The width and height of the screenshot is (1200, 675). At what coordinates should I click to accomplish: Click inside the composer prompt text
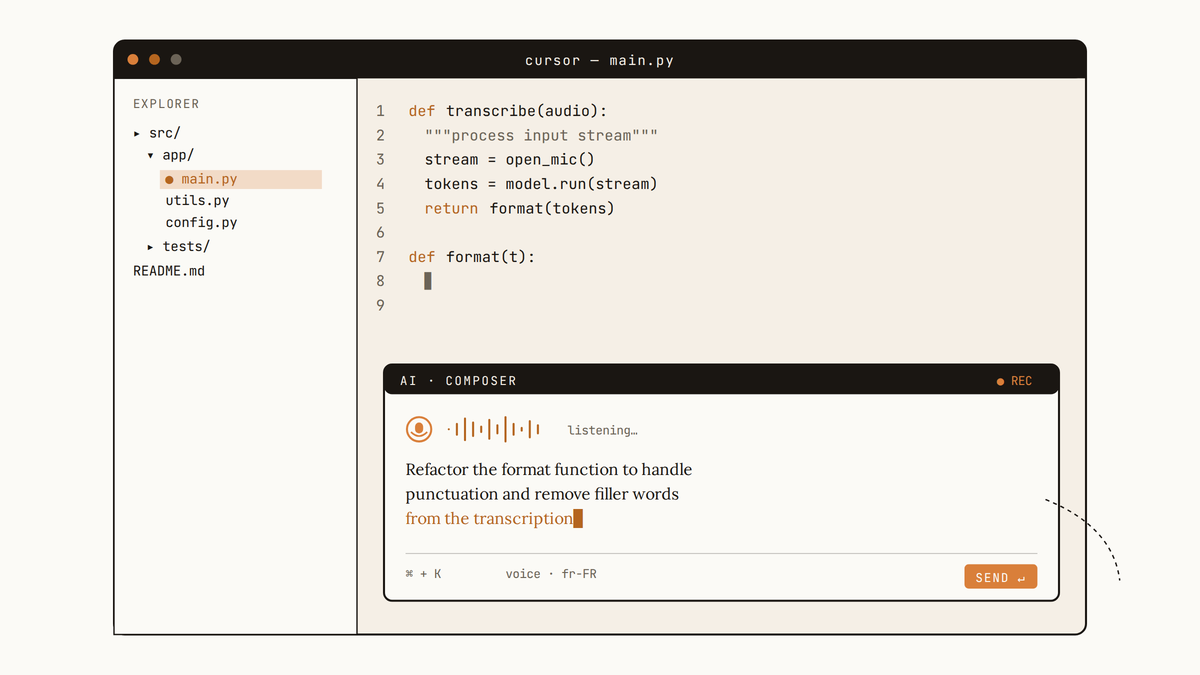tap(549, 494)
